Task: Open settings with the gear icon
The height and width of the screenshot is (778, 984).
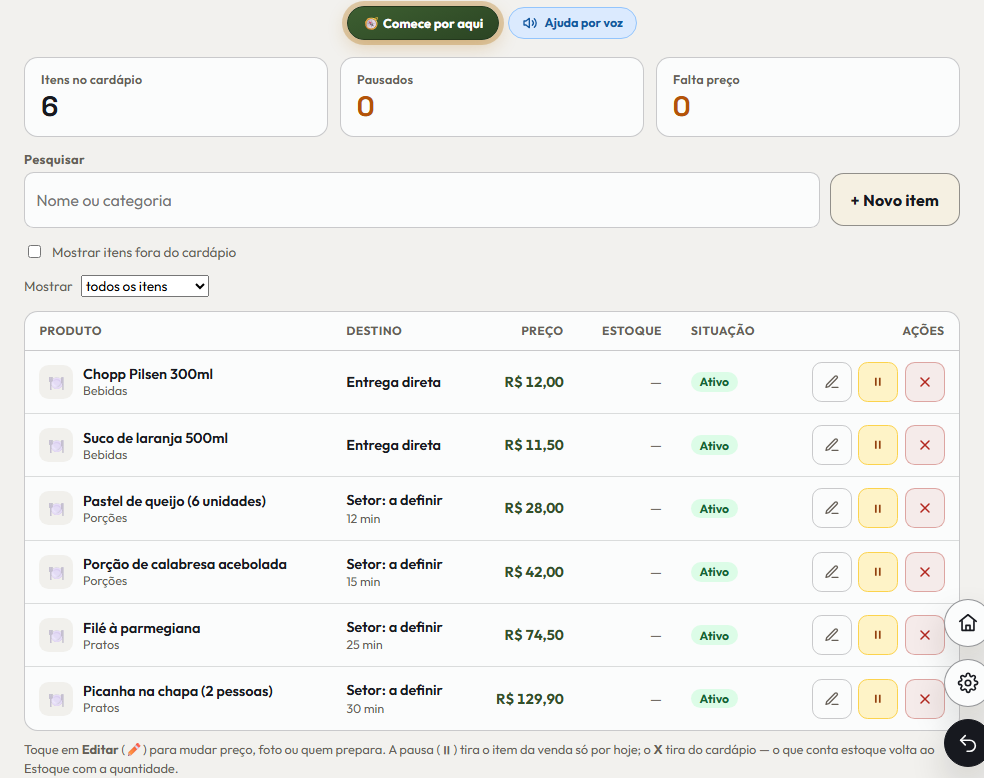Action: point(968,683)
